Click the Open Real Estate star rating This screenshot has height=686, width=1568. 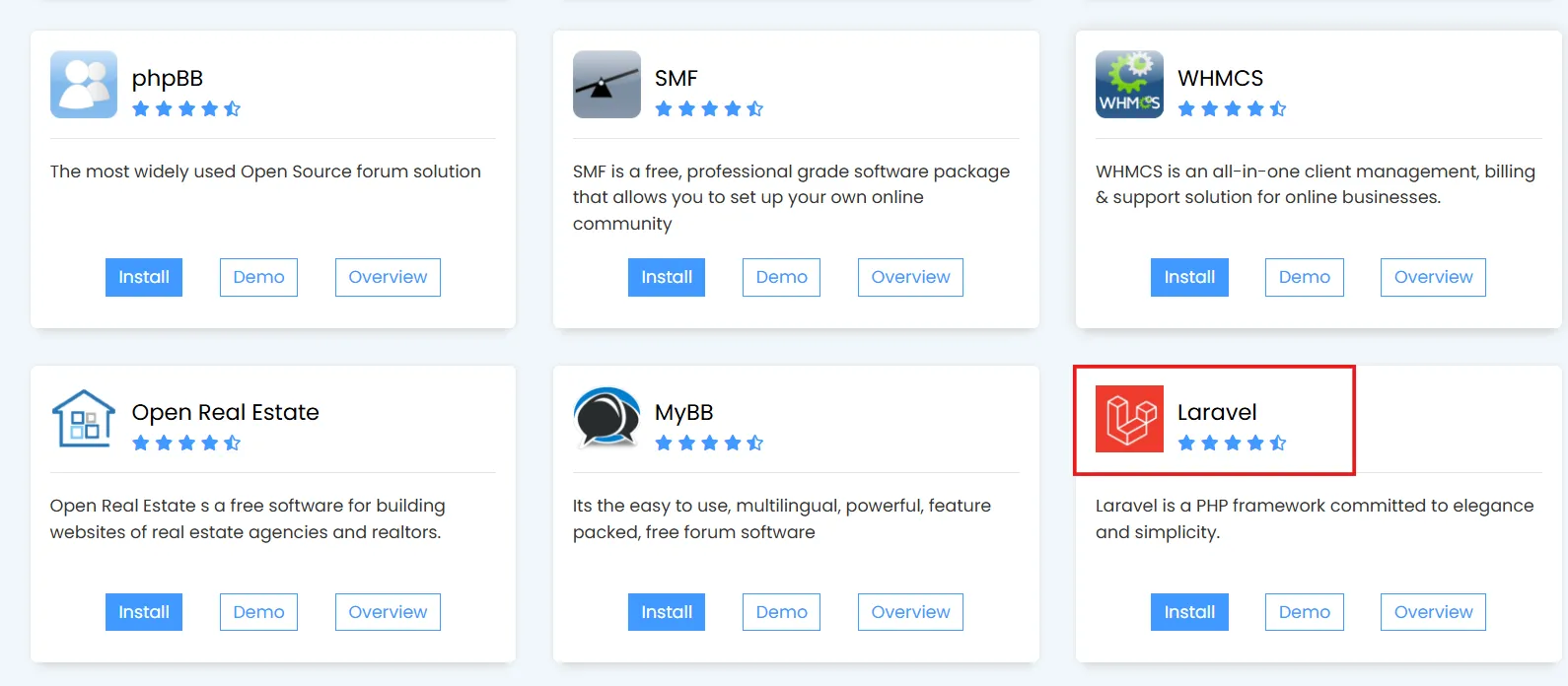(186, 443)
